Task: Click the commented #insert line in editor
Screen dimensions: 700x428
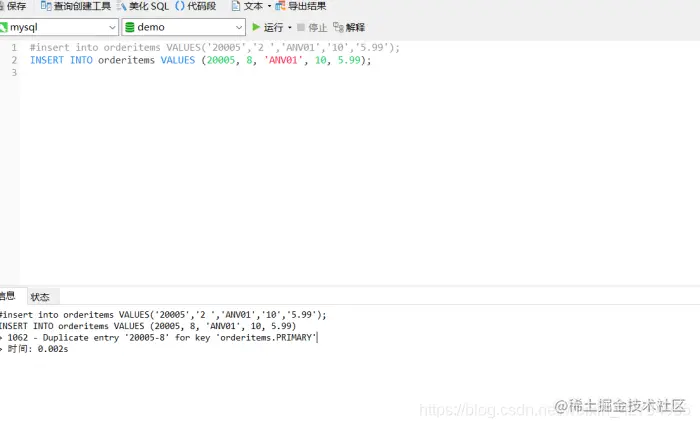Action: pos(215,47)
